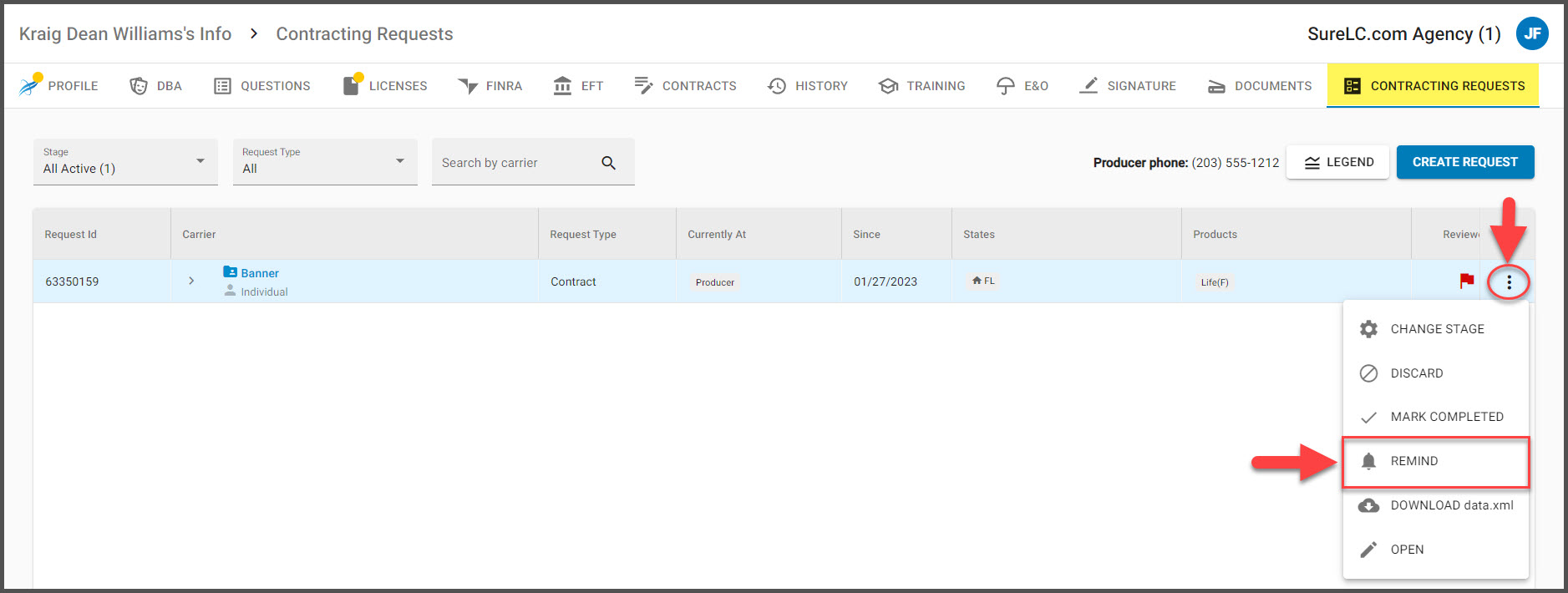Click the SIGNATURE pen icon
The height and width of the screenshot is (593, 1568).
click(1088, 86)
